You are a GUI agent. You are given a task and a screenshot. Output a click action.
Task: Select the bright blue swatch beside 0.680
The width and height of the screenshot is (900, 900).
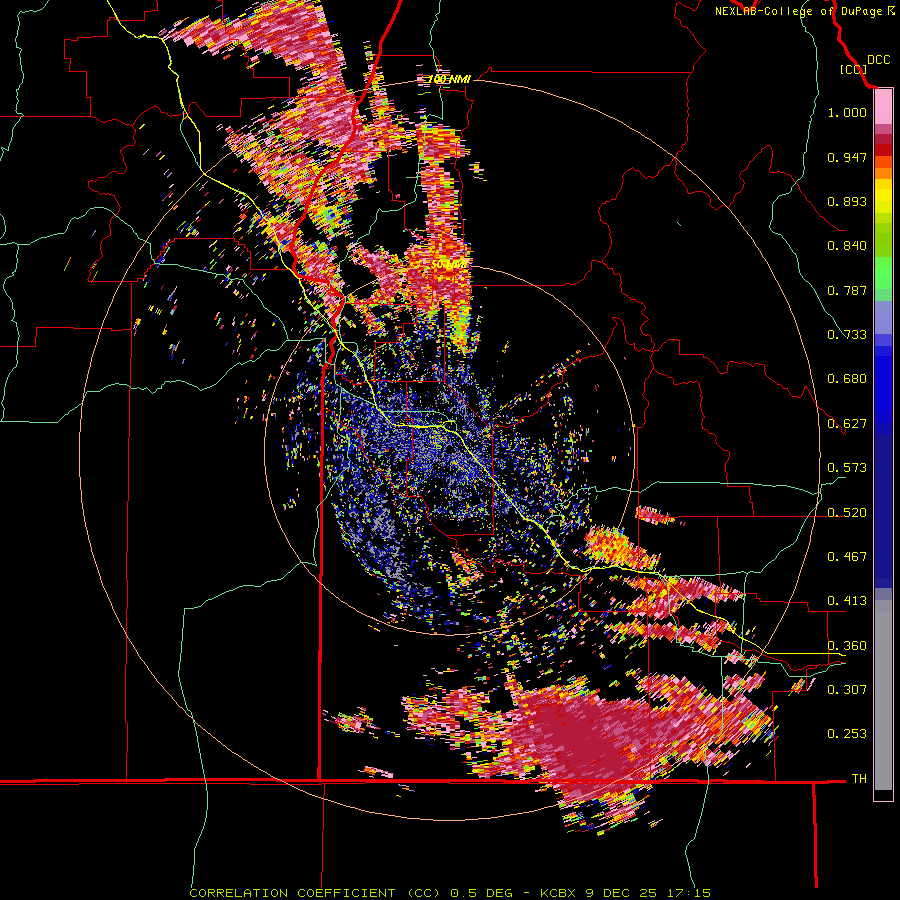coord(883,382)
